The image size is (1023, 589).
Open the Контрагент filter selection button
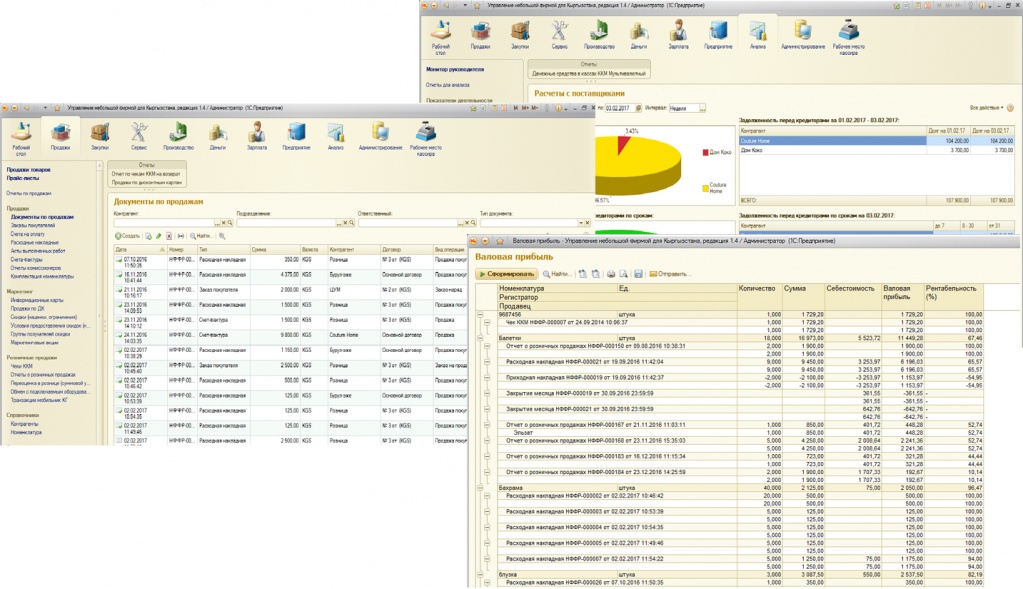(218, 223)
